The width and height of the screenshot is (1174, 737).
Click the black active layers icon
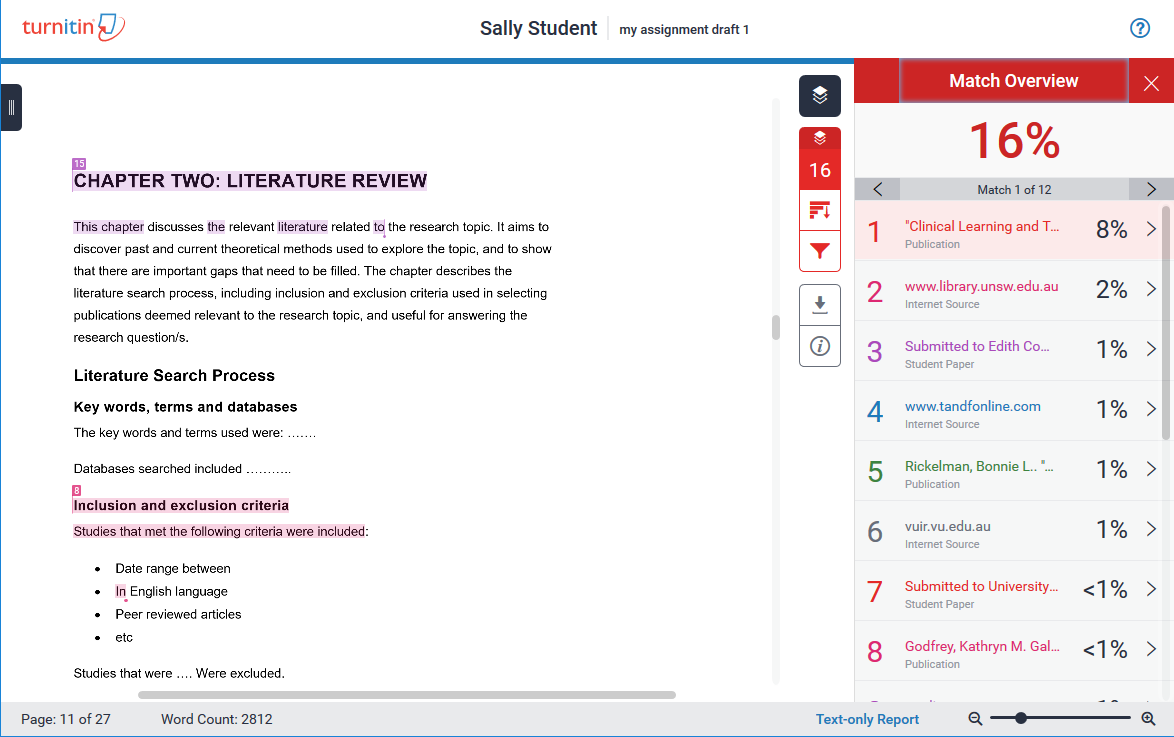tap(820, 96)
